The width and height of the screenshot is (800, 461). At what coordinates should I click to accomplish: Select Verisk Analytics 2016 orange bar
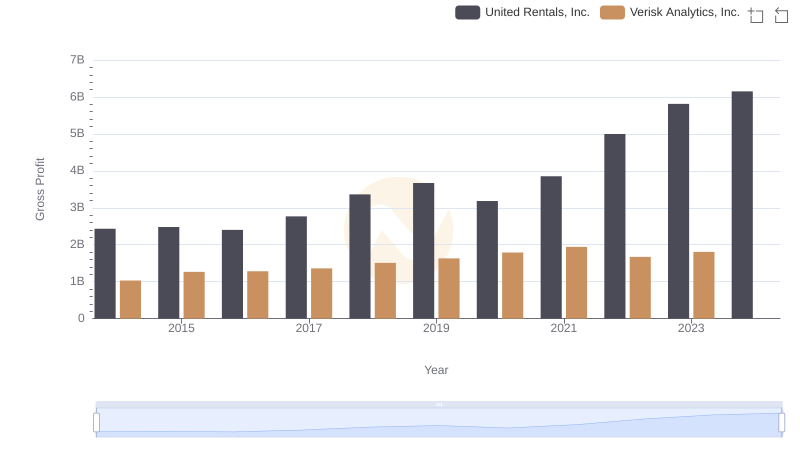(x=258, y=295)
